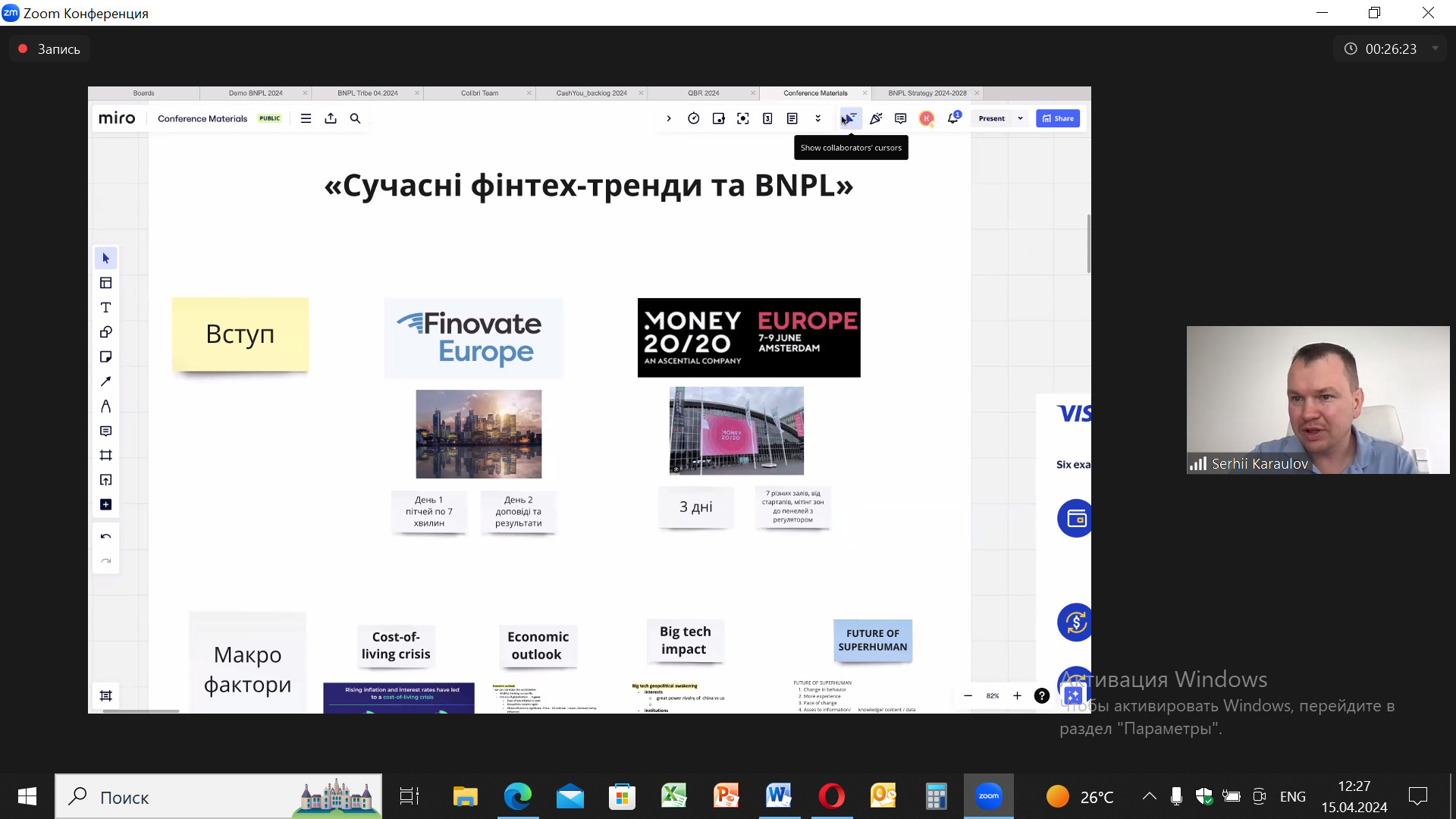Toggle Zoom recording indicator «Запись»
The image size is (1456, 819).
click(50, 49)
